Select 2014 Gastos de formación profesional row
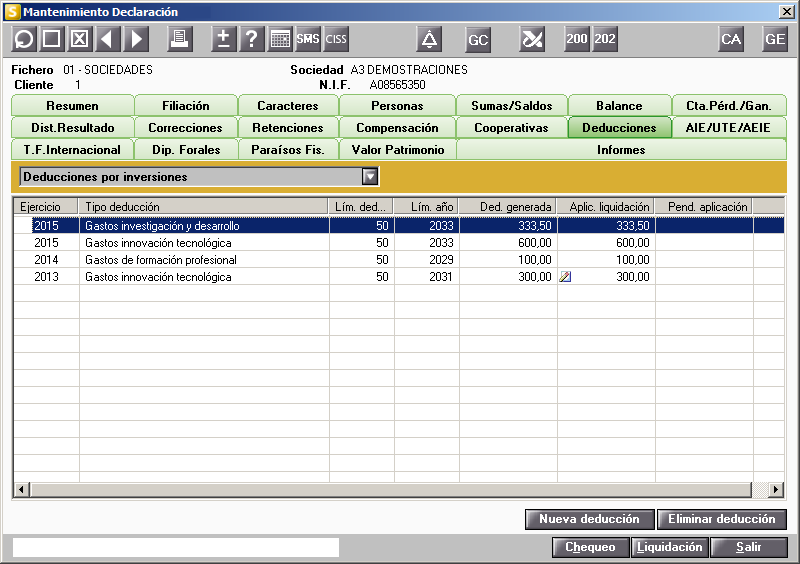Viewport: 800px width, 564px height. coord(398,260)
